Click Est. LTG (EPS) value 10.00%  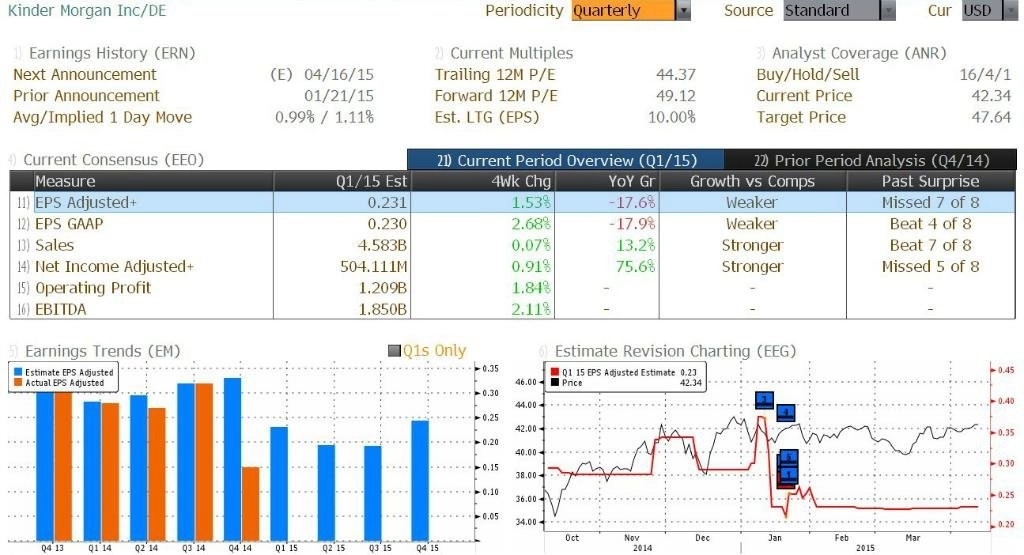pyautogui.click(x=671, y=118)
